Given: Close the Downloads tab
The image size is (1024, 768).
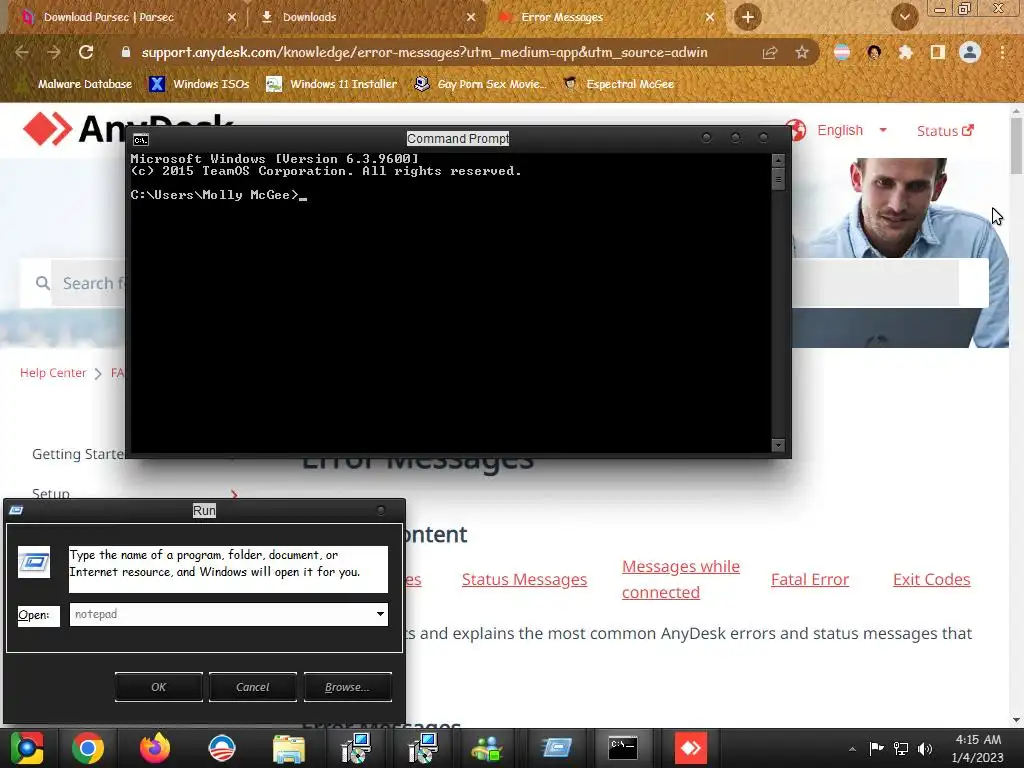Looking at the screenshot, I should (x=471, y=17).
